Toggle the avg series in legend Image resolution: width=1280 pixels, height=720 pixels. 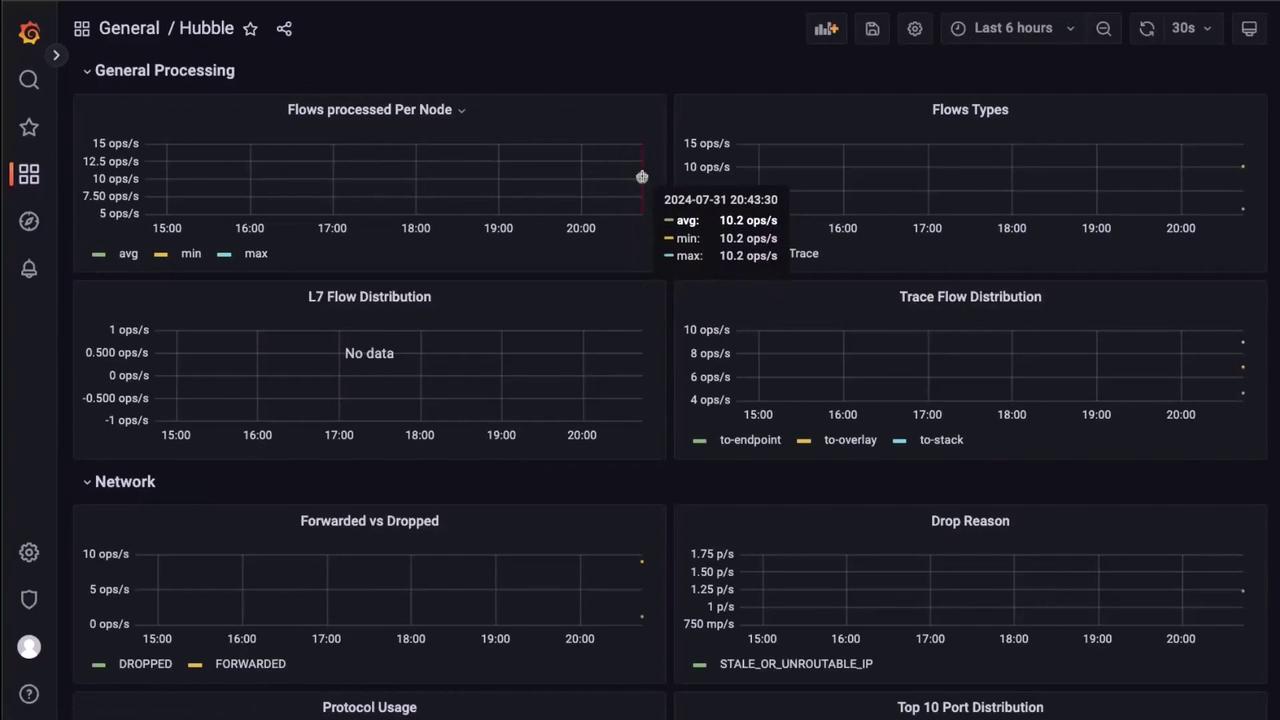point(128,254)
